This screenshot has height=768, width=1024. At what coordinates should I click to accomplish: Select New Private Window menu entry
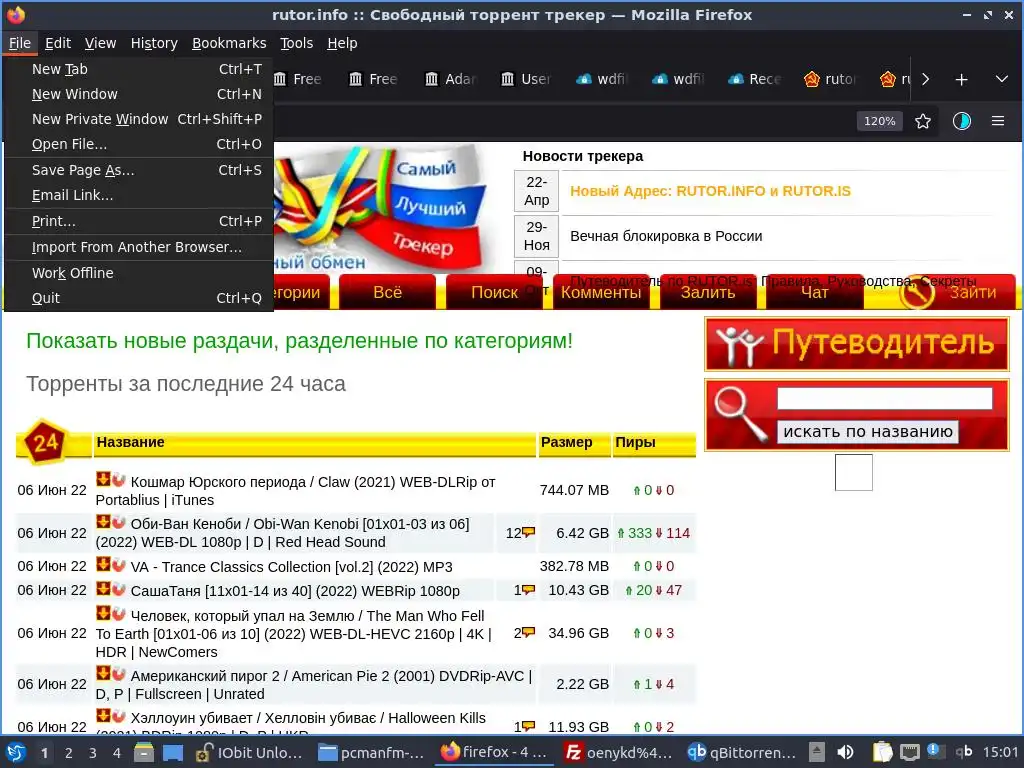[x=139, y=119]
